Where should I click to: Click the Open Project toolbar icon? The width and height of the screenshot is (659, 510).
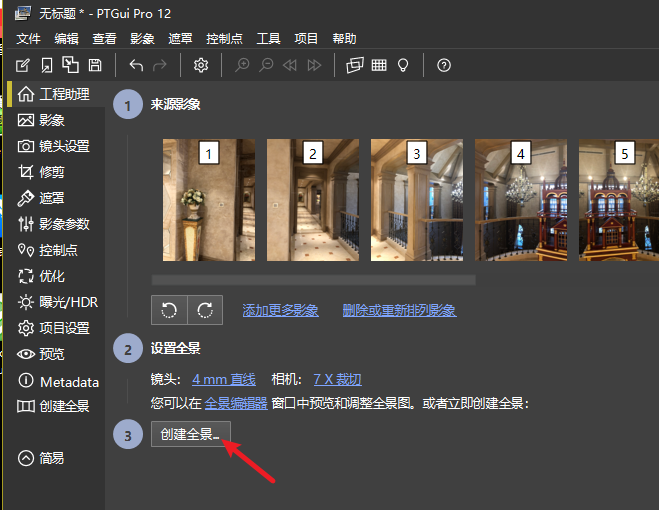(47, 65)
